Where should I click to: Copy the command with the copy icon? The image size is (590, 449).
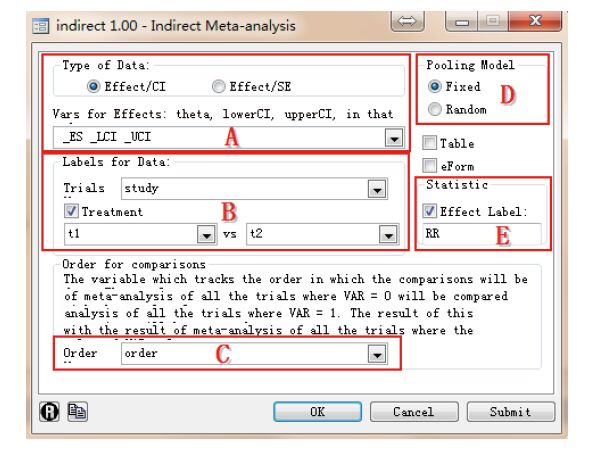(x=78, y=411)
